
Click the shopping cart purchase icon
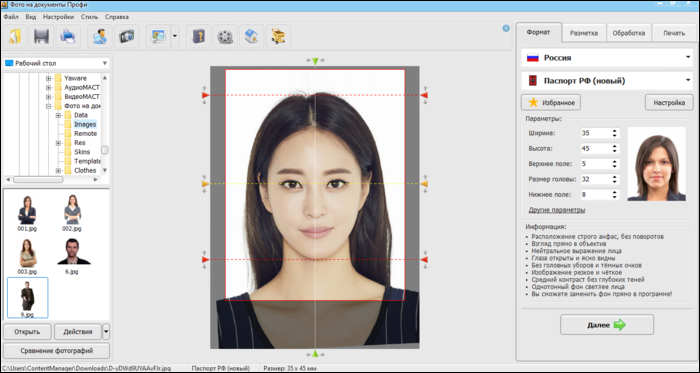tap(279, 37)
